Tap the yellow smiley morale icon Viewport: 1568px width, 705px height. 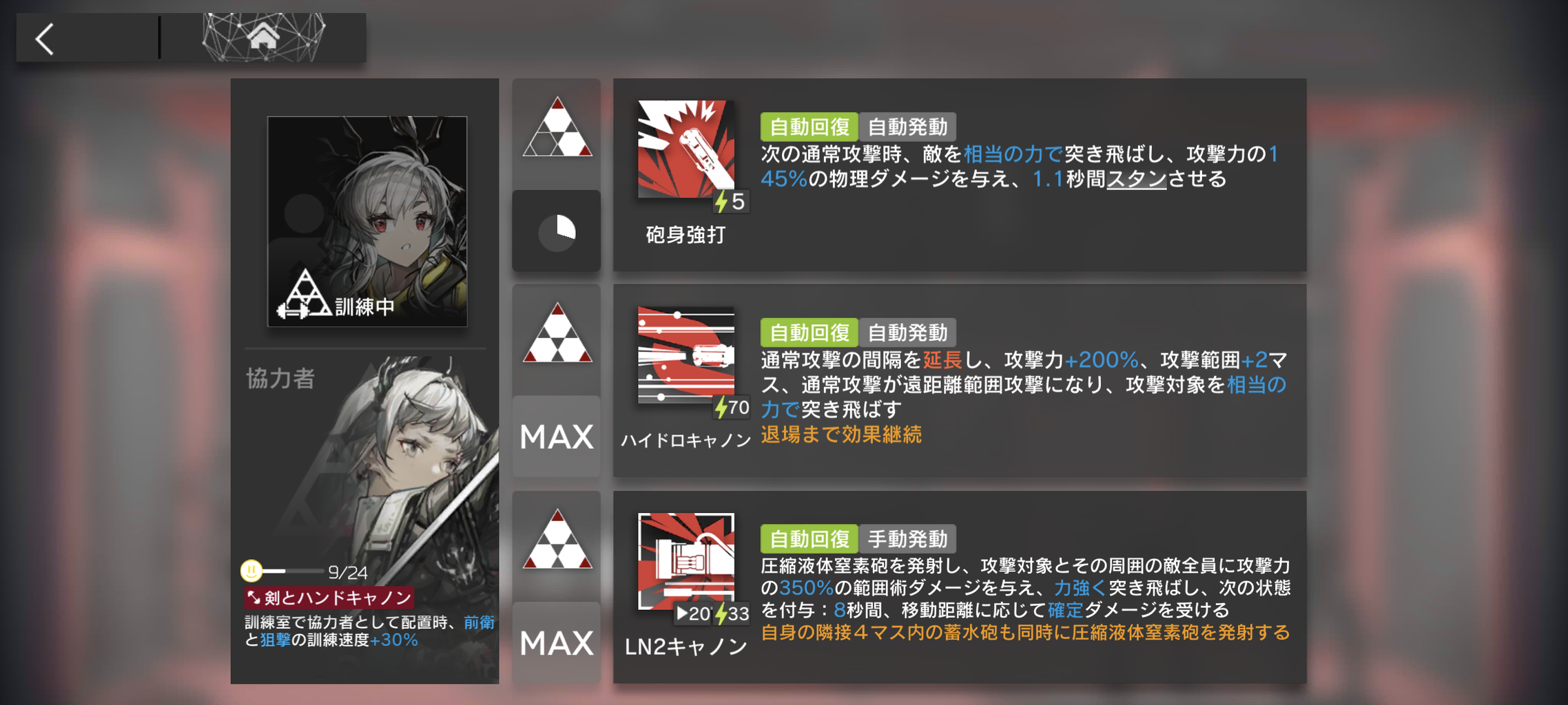click(251, 571)
